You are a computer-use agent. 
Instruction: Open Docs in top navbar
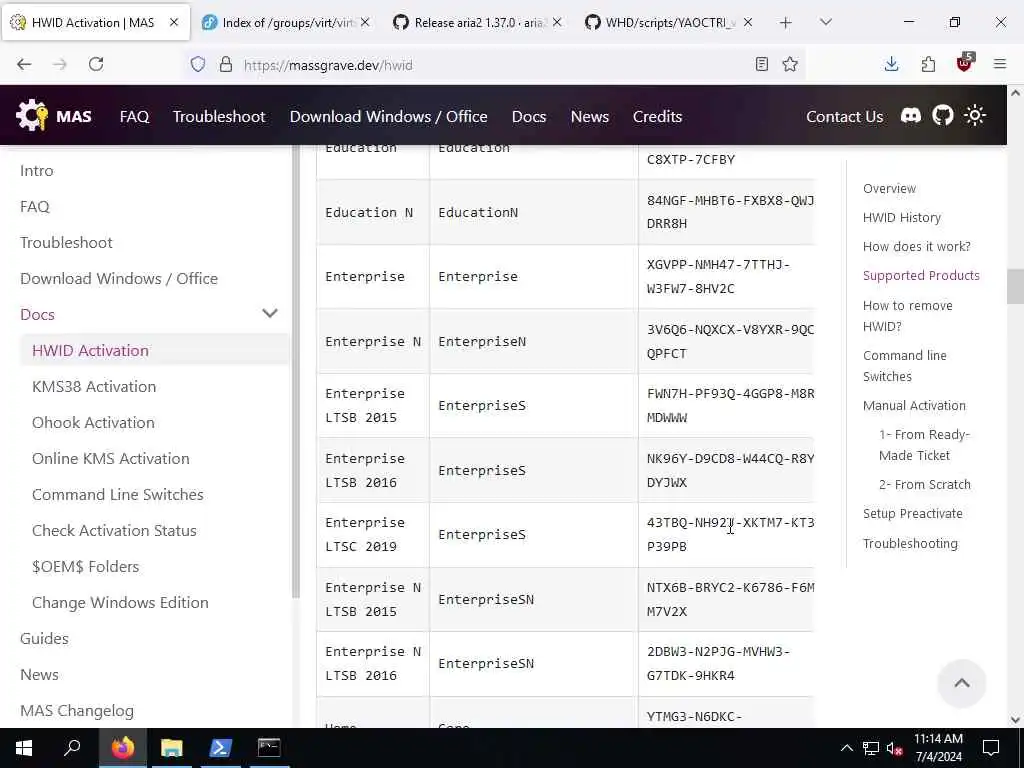529,116
